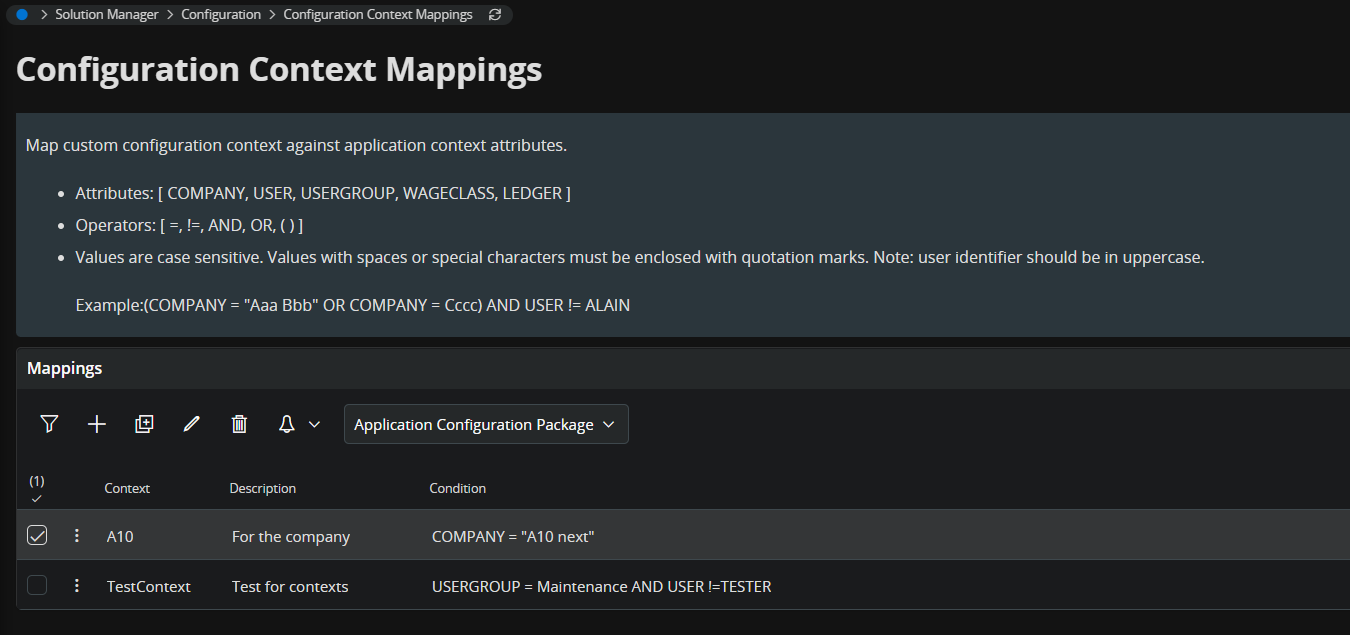
Task: Click the notification bell icon
Action: 287,424
